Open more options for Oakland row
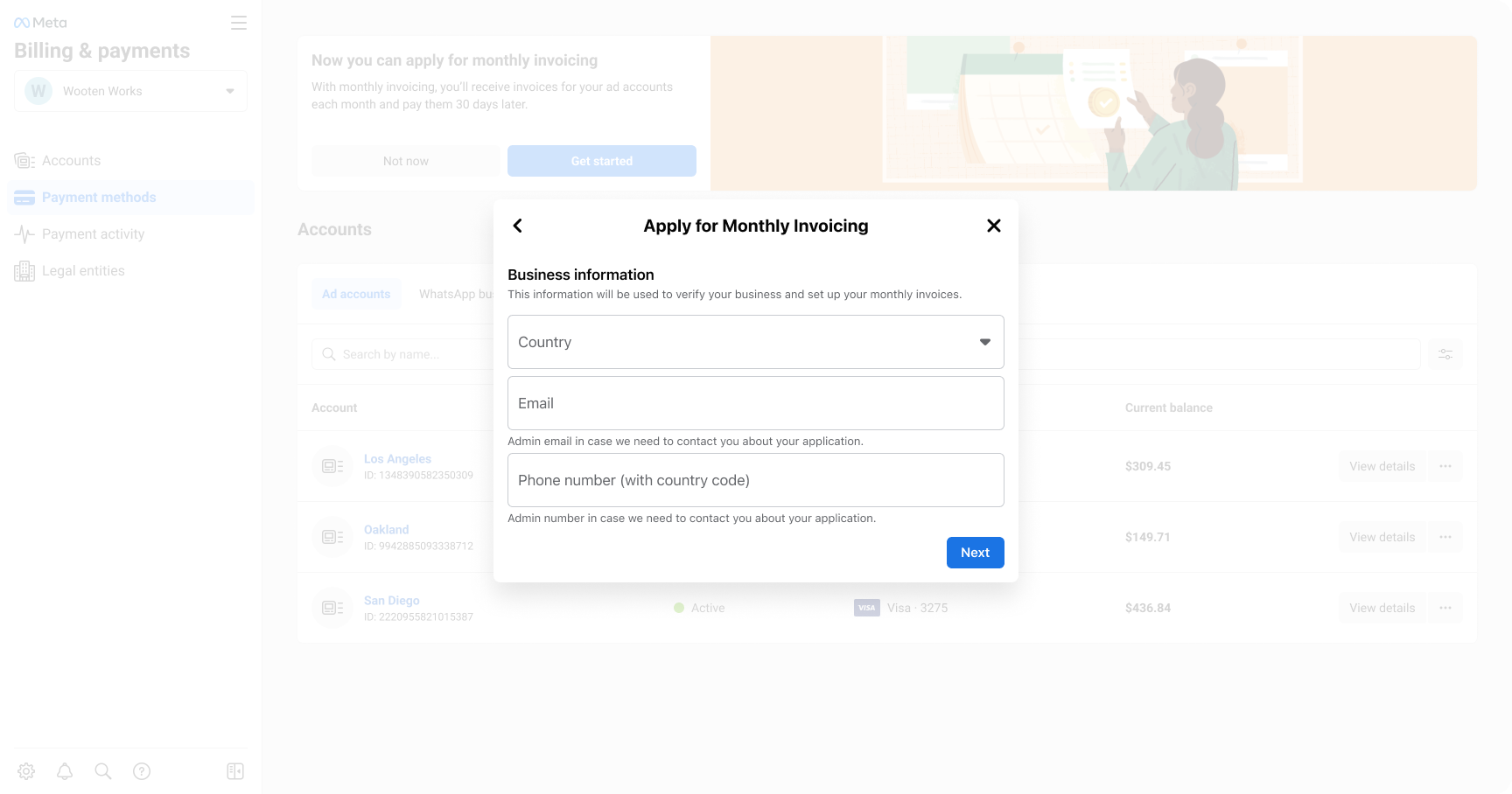The width and height of the screenshot is (1512, 794). click(x=1445, y=537)
